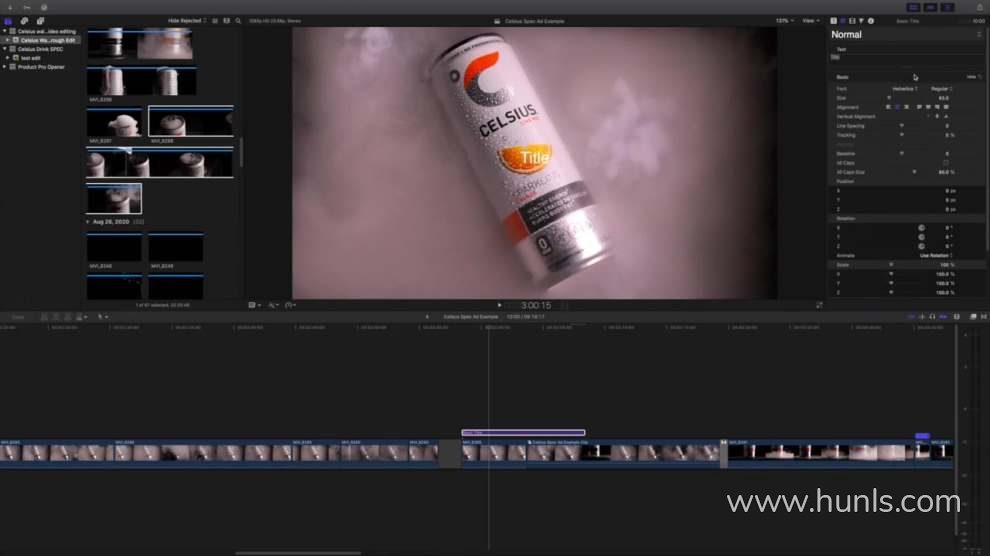Toggle the inspector panel visibility button

tap(947, 7)
